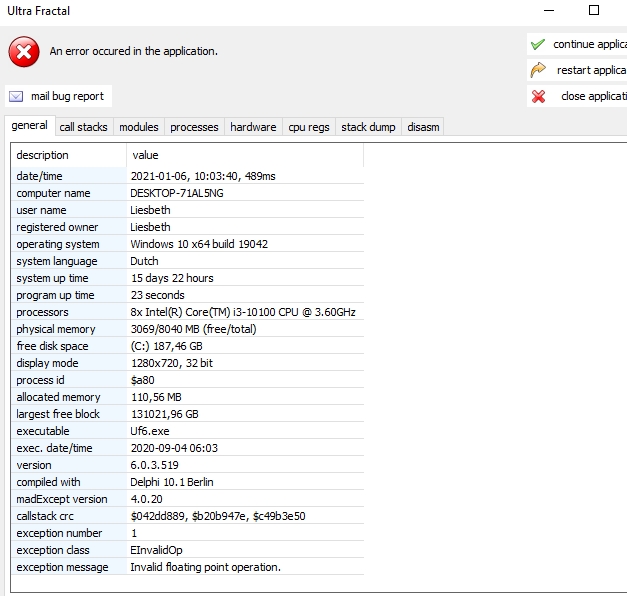Select the process id value $a80

142,380
